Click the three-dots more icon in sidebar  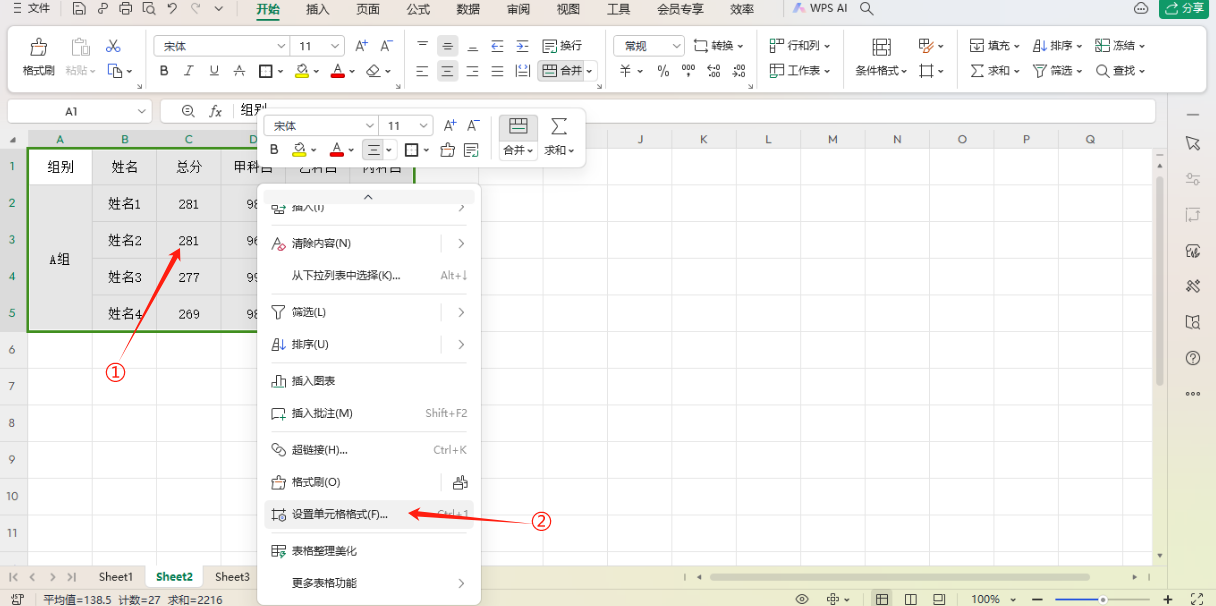(1192, 393)
